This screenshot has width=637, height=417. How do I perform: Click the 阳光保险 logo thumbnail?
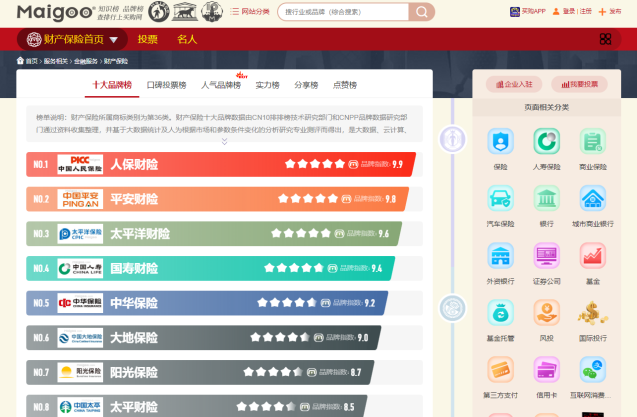pos(80,372)
